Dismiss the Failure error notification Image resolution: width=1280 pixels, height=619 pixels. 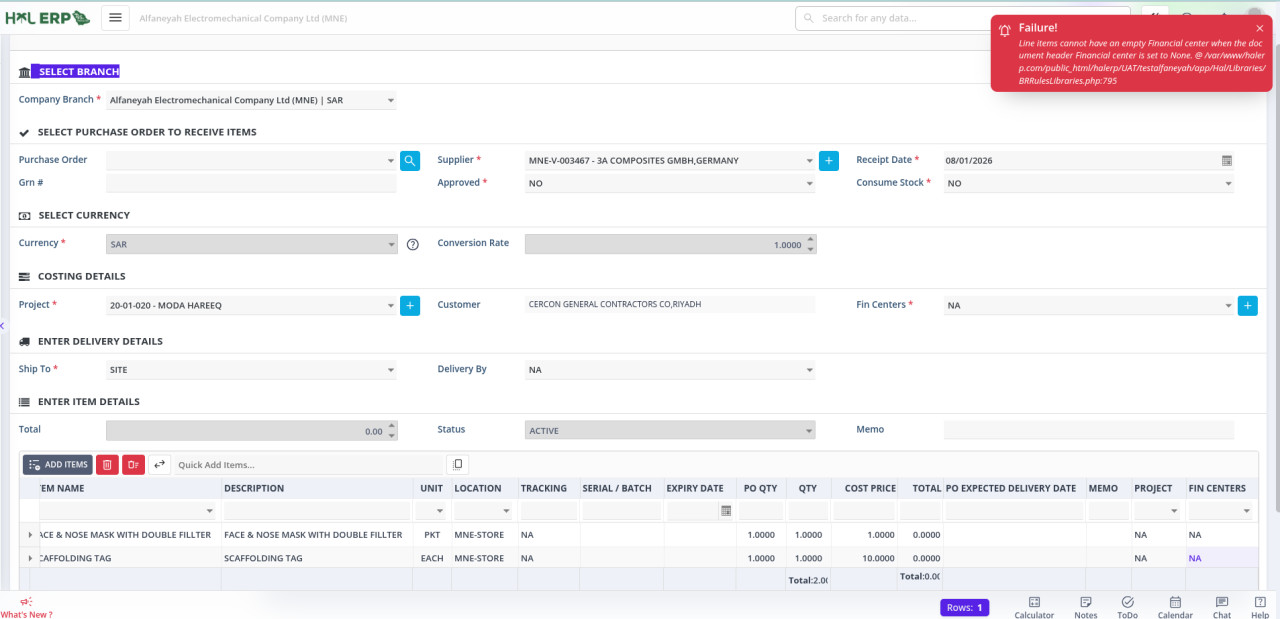click(1259, 29)
